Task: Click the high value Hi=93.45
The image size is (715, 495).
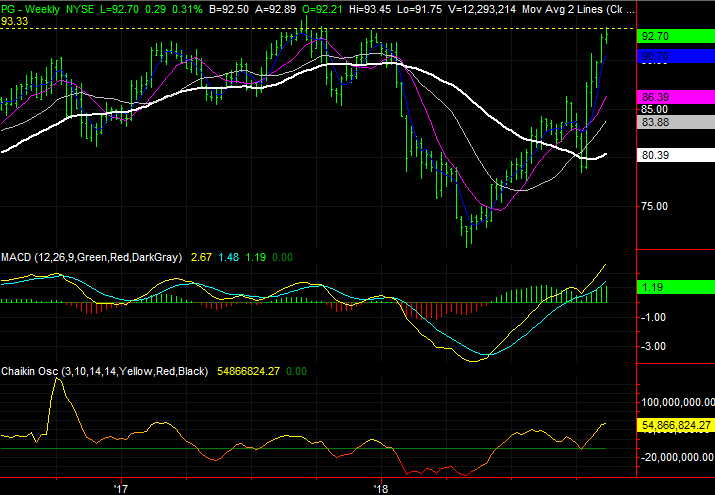Action: pos(370,9)
